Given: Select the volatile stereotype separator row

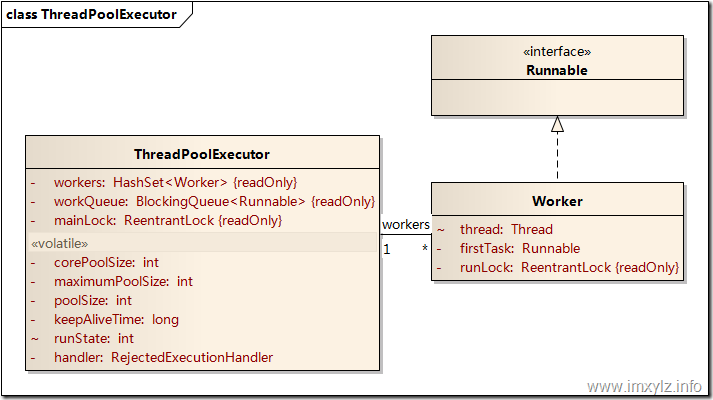Looking at the screenshot, I should (60, 243).
